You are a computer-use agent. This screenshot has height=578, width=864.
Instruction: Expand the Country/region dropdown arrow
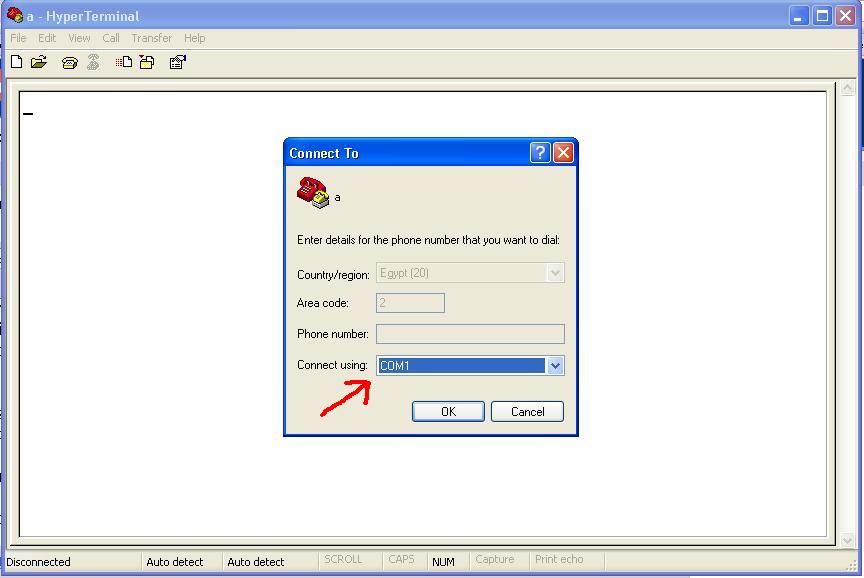[x=555, y=273]
